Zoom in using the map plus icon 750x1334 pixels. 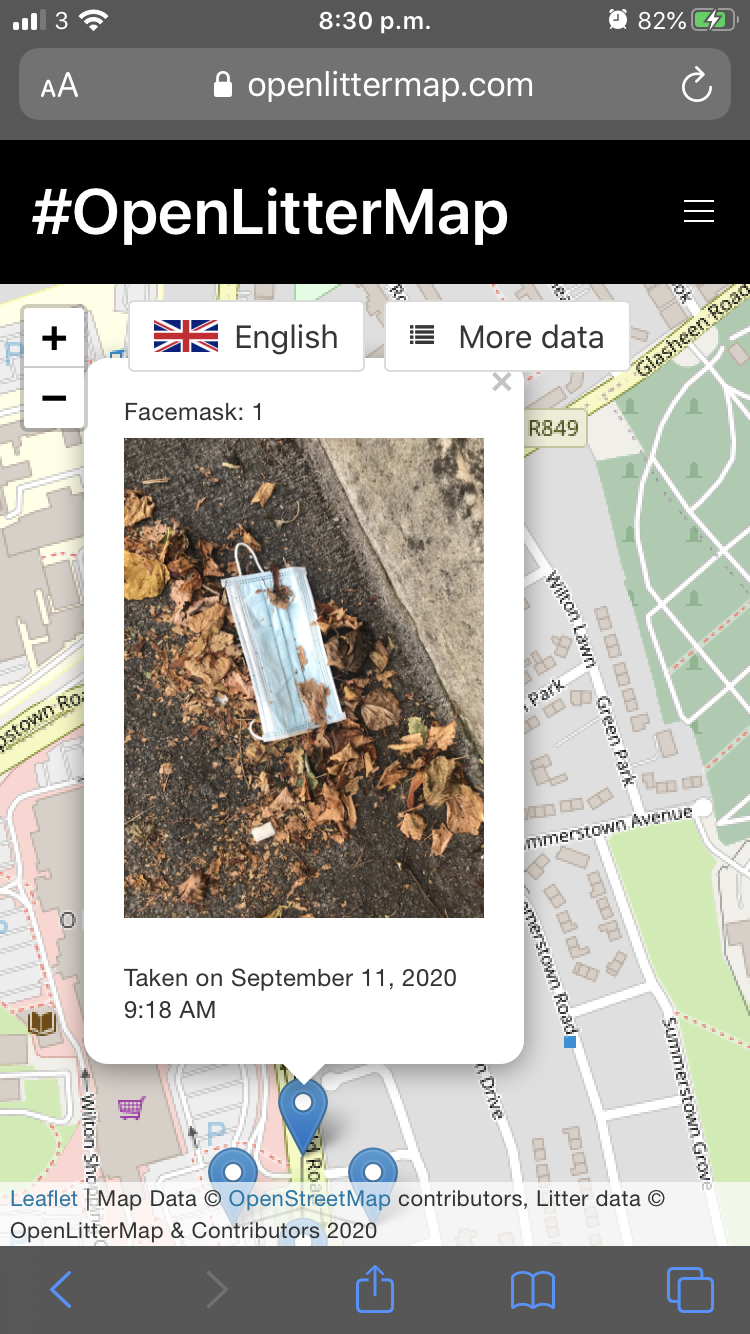[53, 337]
